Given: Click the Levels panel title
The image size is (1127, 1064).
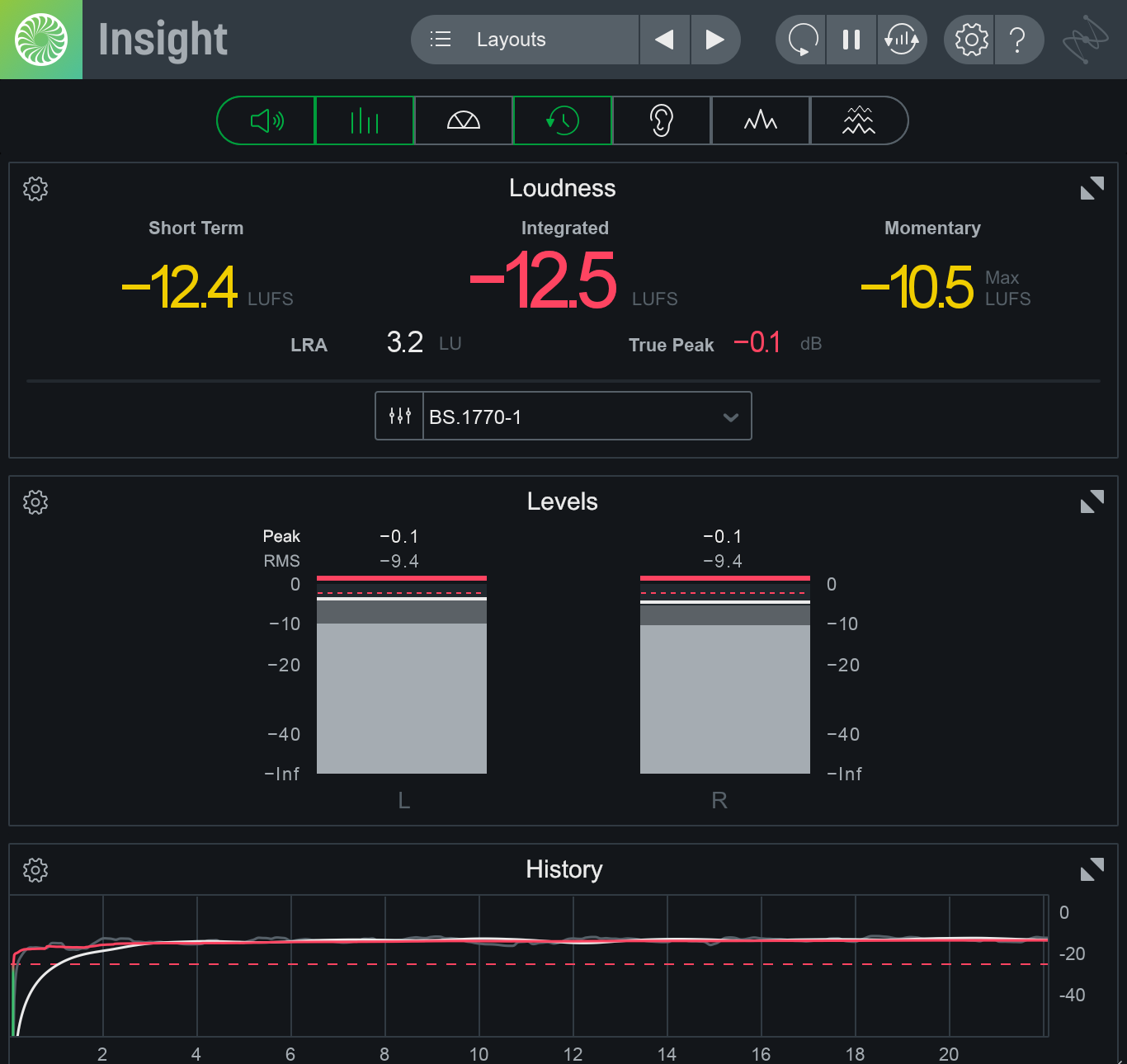Looking at the screenshot, I should point(563,501).
